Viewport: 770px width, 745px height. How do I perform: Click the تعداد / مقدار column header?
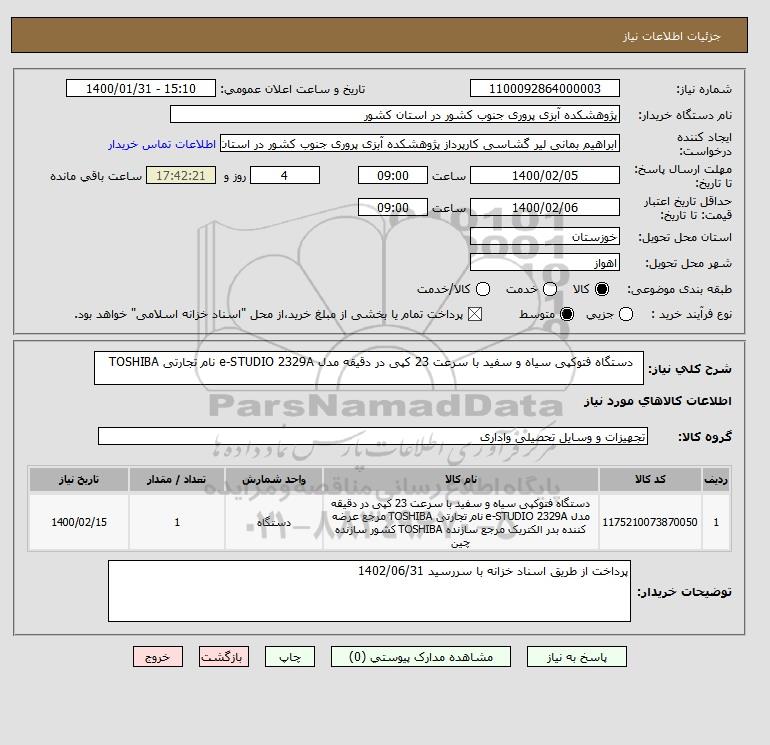[177, 479]
